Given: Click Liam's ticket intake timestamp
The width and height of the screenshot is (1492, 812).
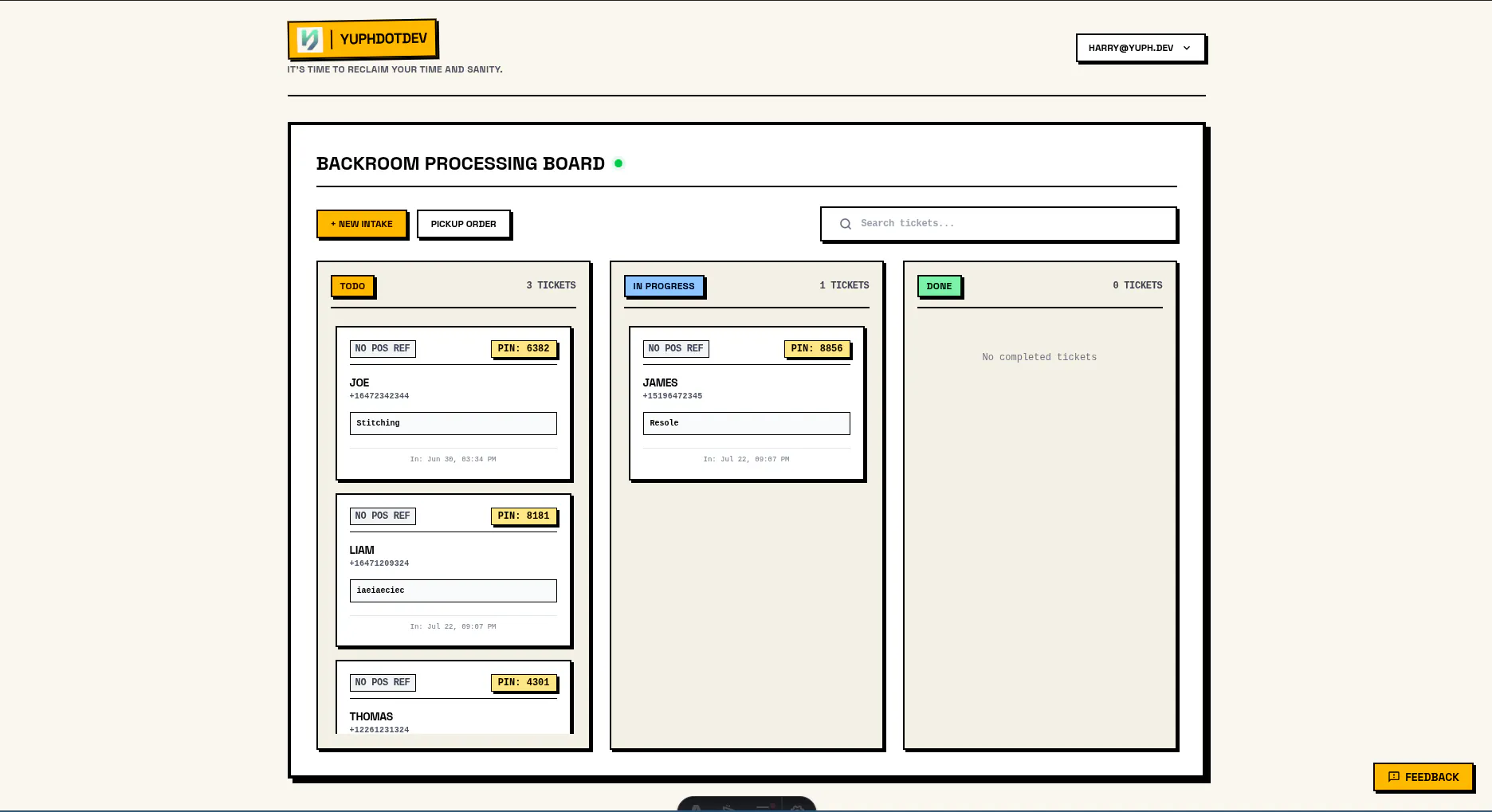Looking at the screenshot, I should pos(453,626).
